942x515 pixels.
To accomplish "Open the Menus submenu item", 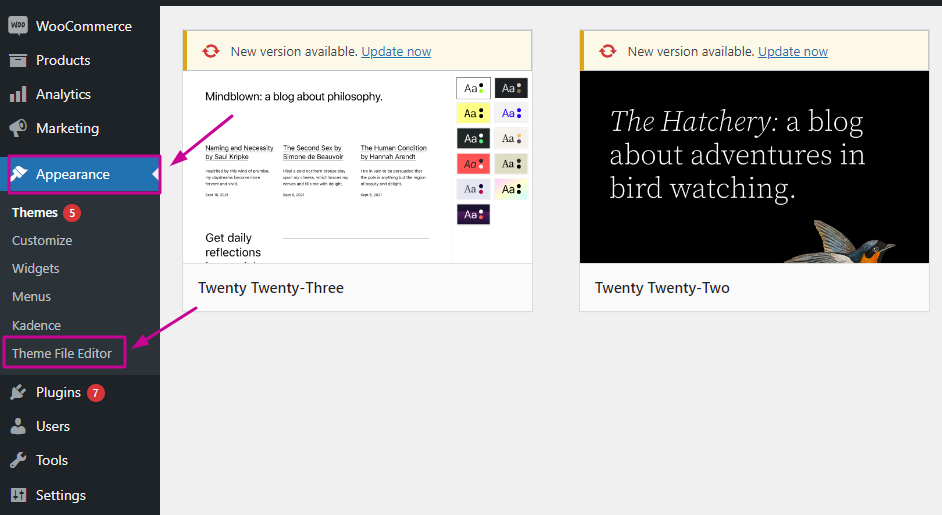I will point(31,297).
